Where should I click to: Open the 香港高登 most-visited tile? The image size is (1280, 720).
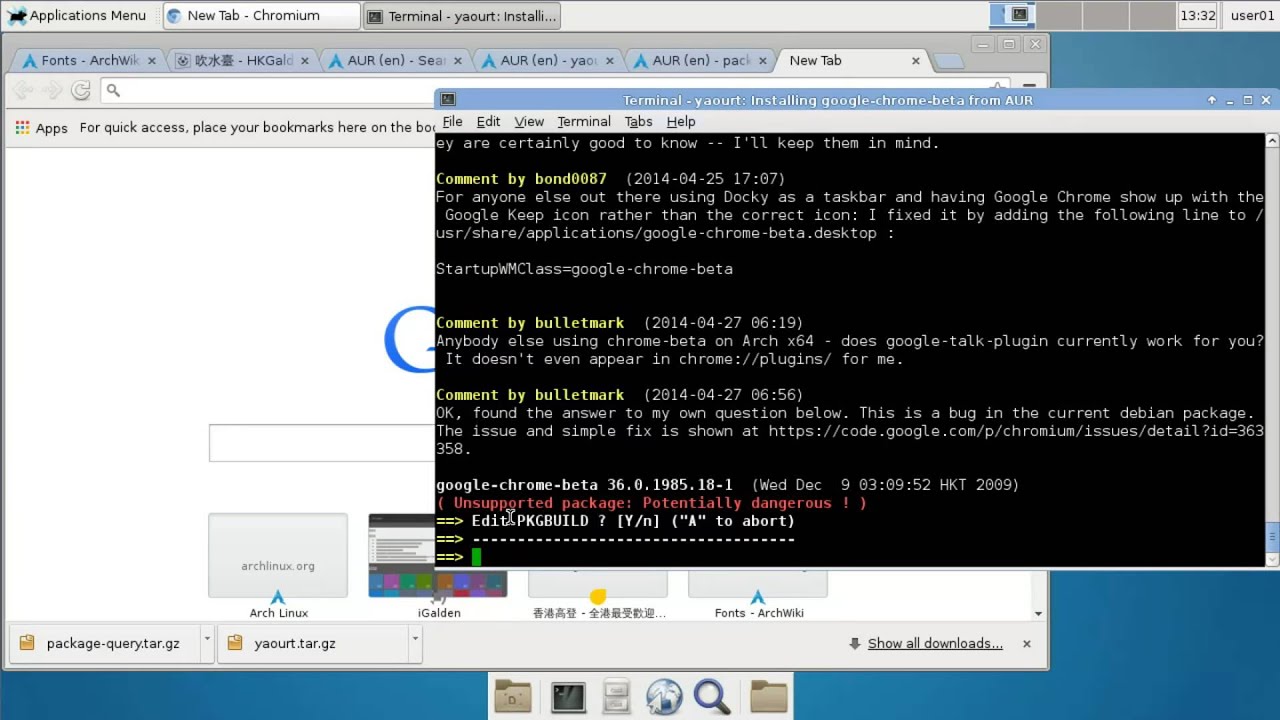pos(598,595)
